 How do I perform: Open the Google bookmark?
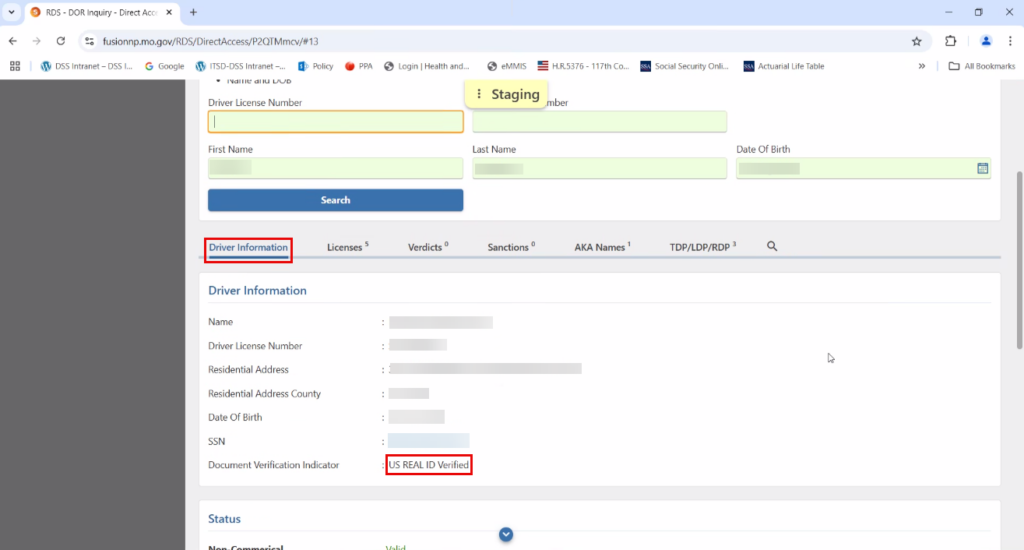165,66
